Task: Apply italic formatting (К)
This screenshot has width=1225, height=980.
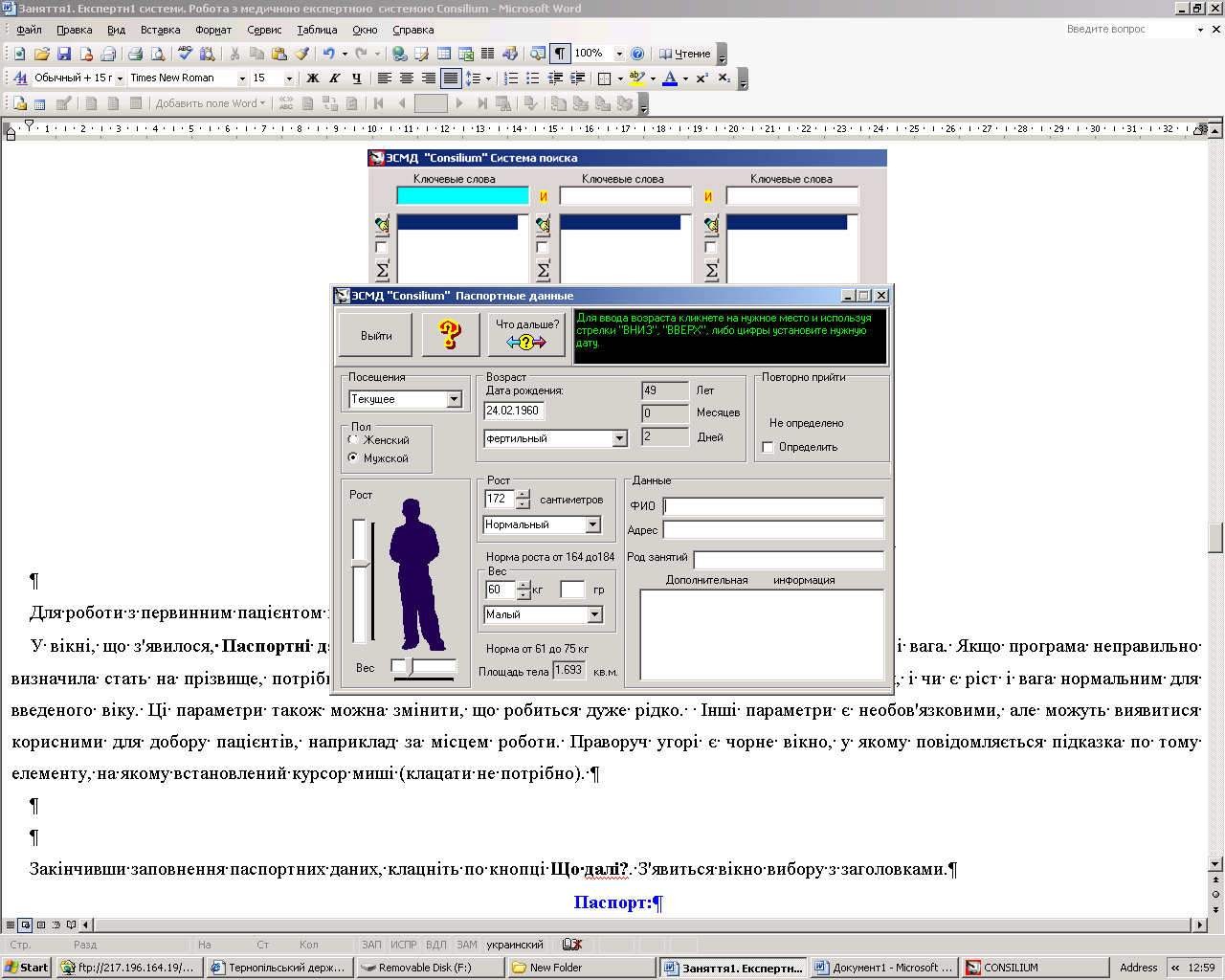Action: (x=334, y=78)
